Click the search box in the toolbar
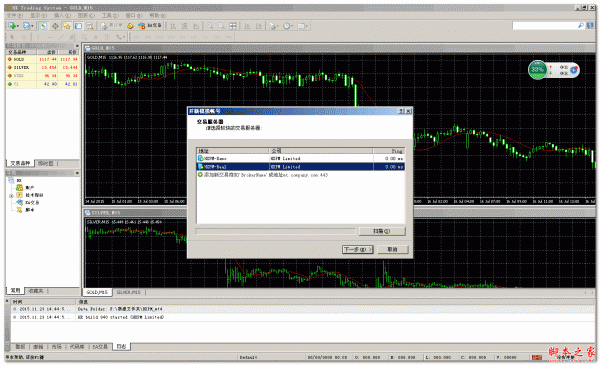600x365 pixels. pos(544,26)
